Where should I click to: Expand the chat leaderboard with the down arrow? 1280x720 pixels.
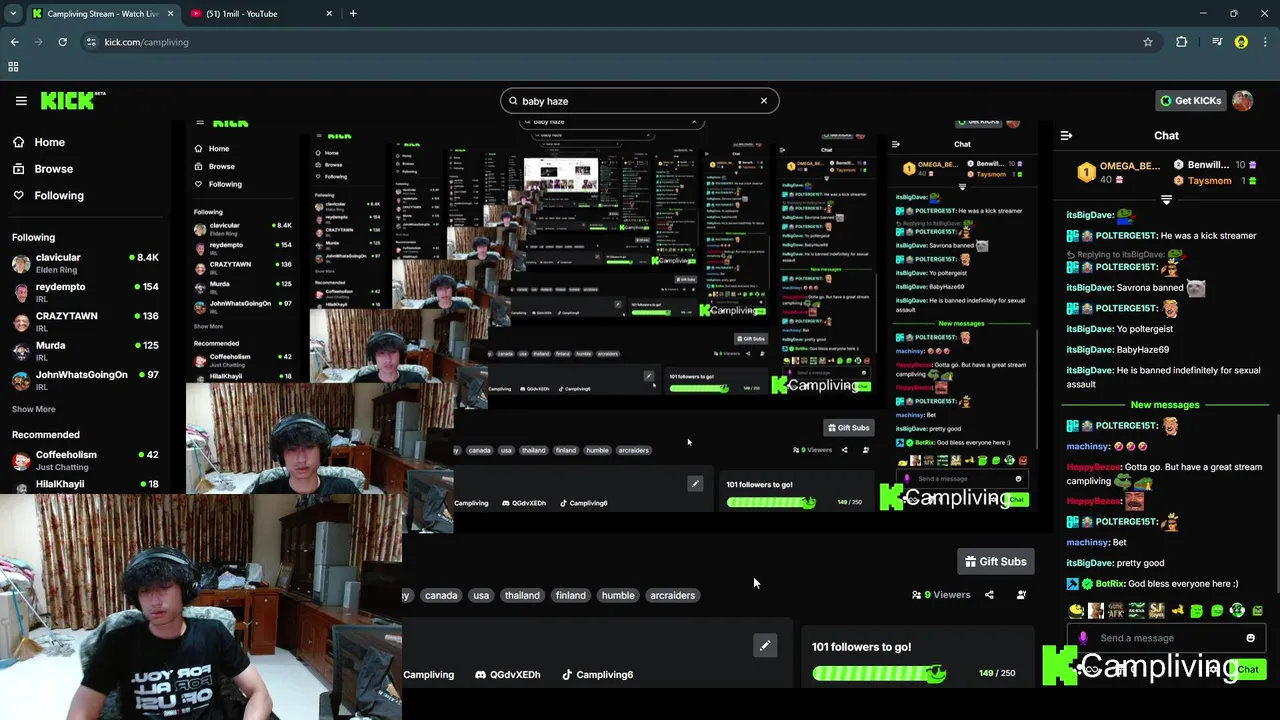coord(1166,201)
